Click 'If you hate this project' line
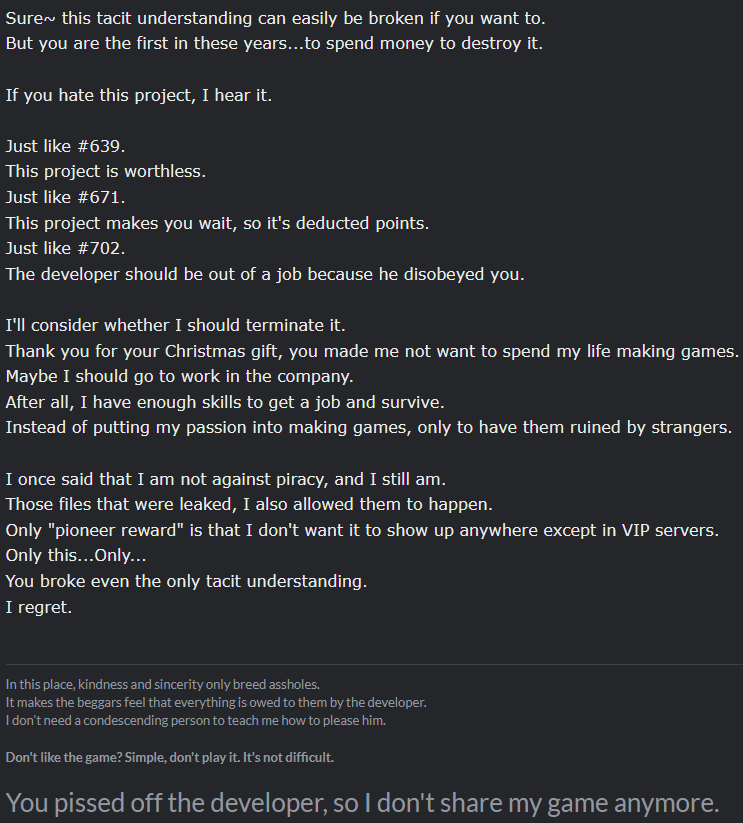The image size is (743, 823). tap(139, 96)
